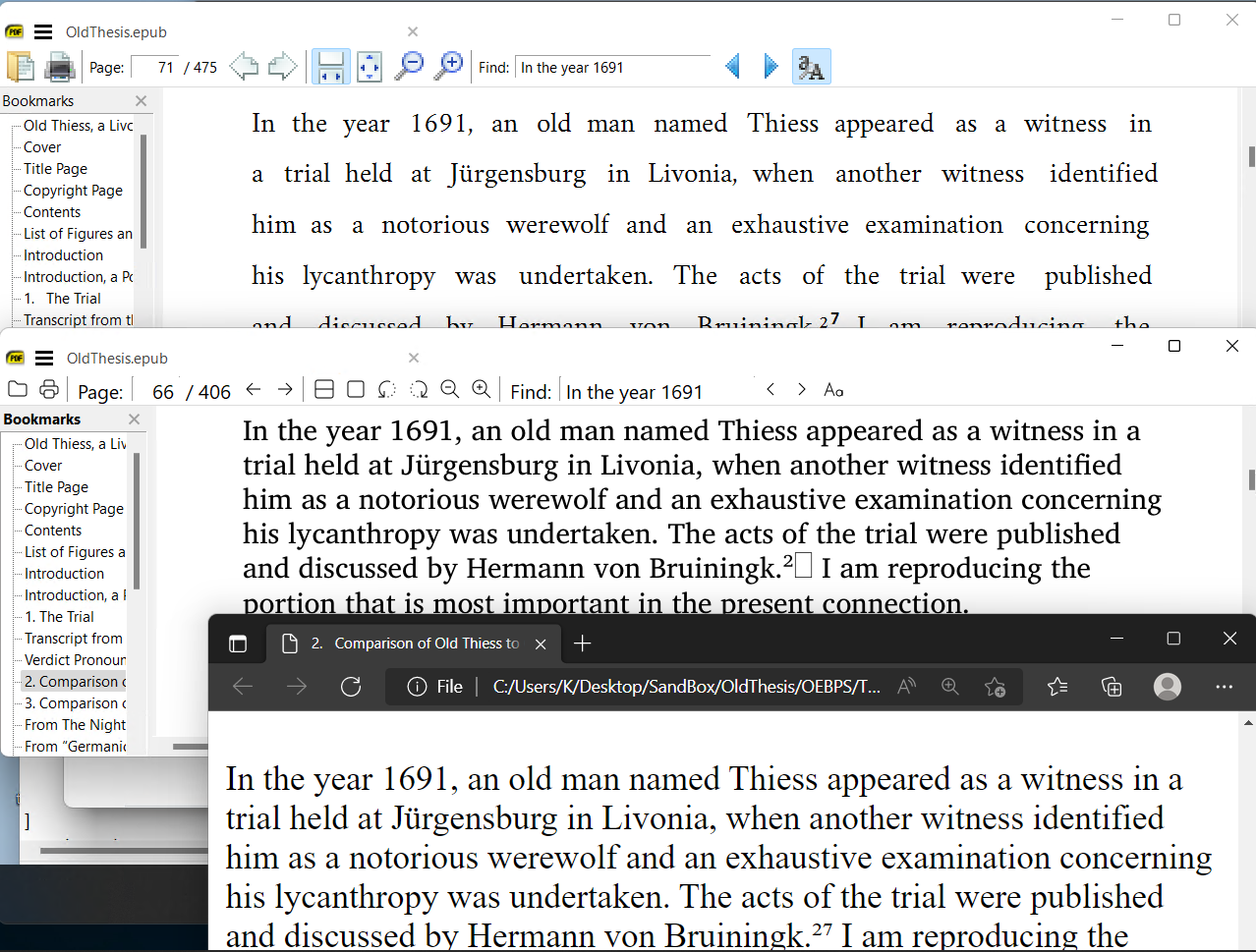Toggle Fit Width mode in the top toolbar
This screenshot has height=952, width=1256.
click(x=330, y=66)
